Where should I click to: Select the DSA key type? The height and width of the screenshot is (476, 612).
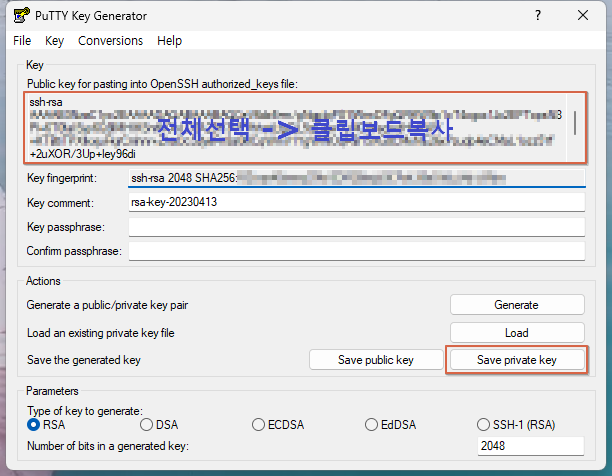(159, 424)
